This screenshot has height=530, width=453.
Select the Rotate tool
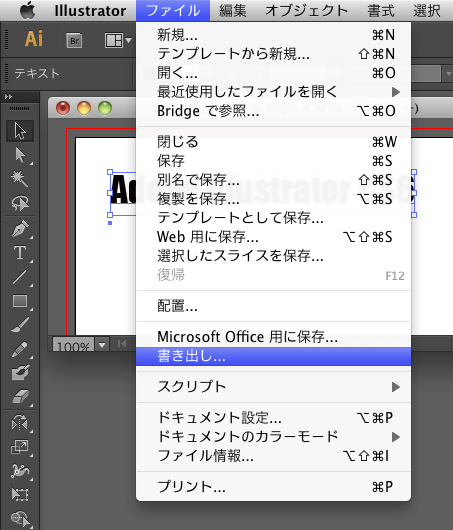[20, 423]
